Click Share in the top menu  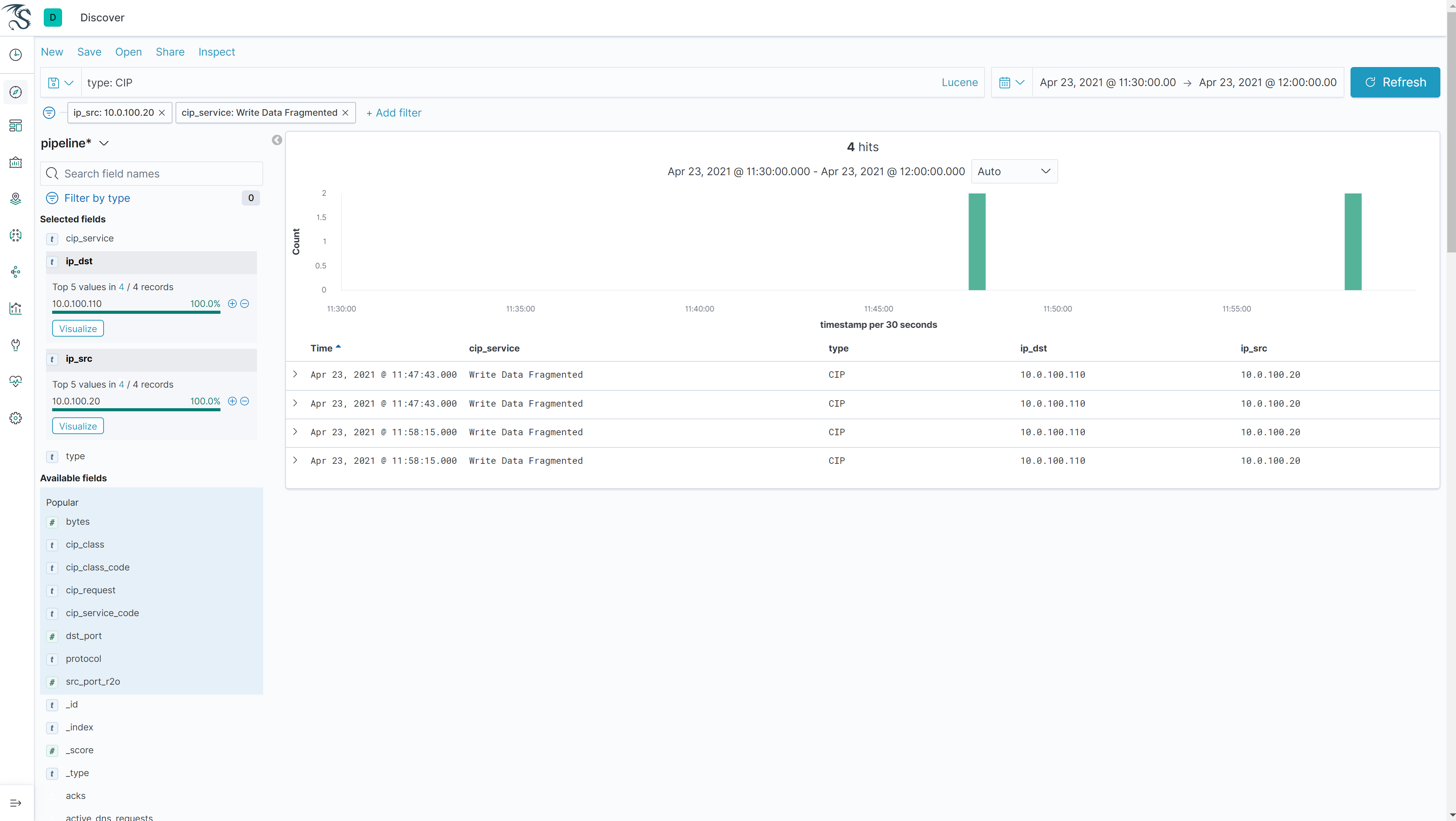(x=170, y=52)
